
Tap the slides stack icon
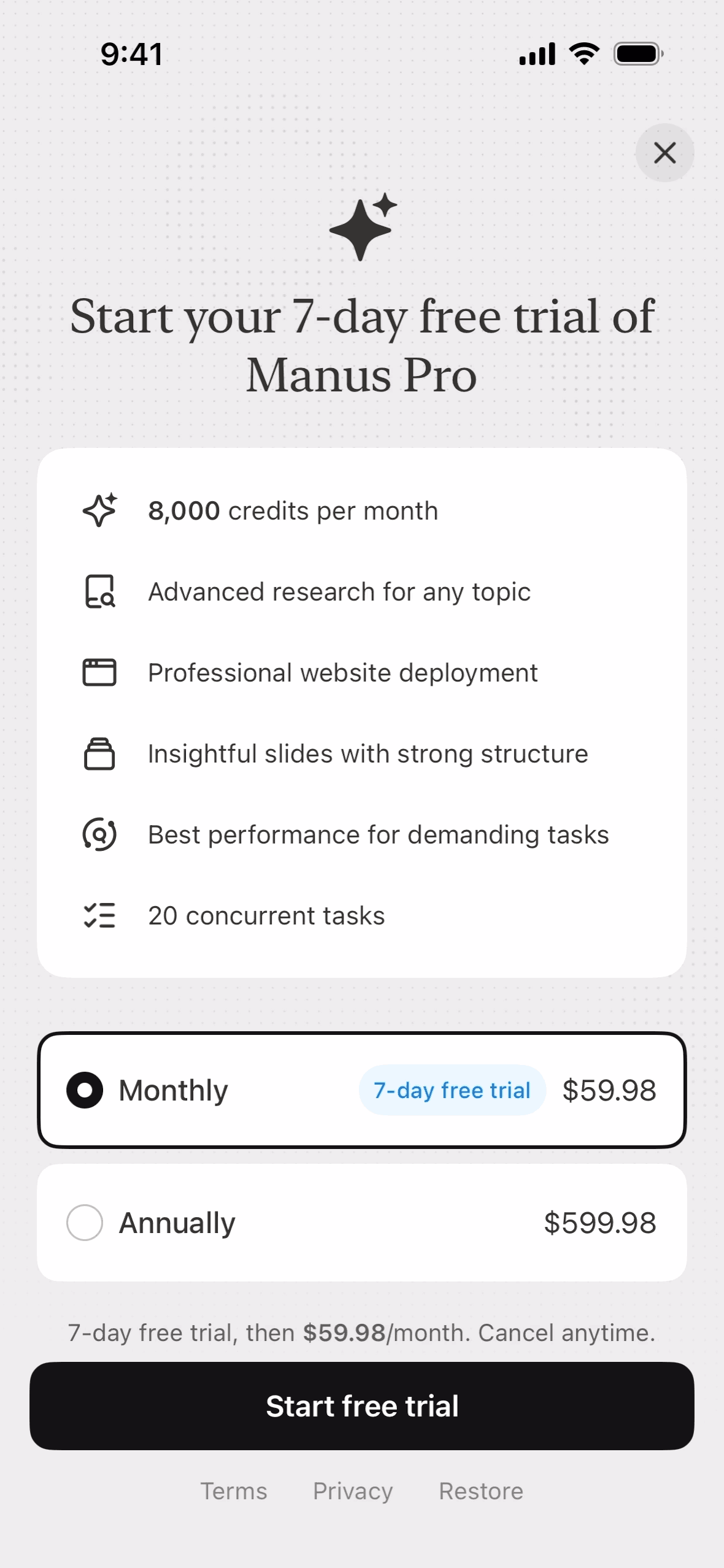click(x=99, y=753)
